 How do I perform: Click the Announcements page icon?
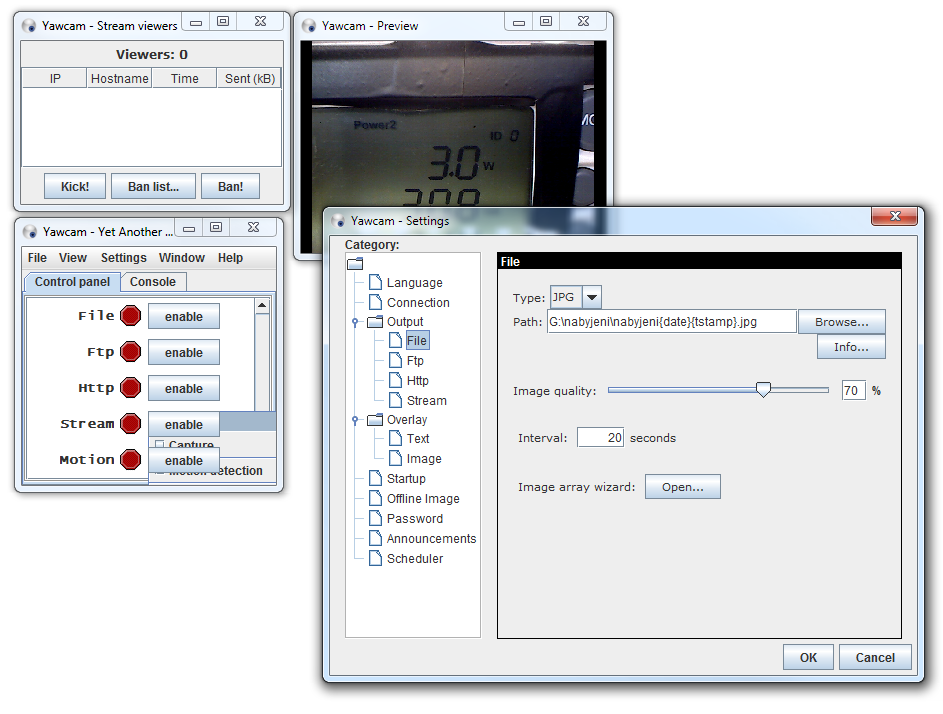pyautogui.click(x=375, y=538)
